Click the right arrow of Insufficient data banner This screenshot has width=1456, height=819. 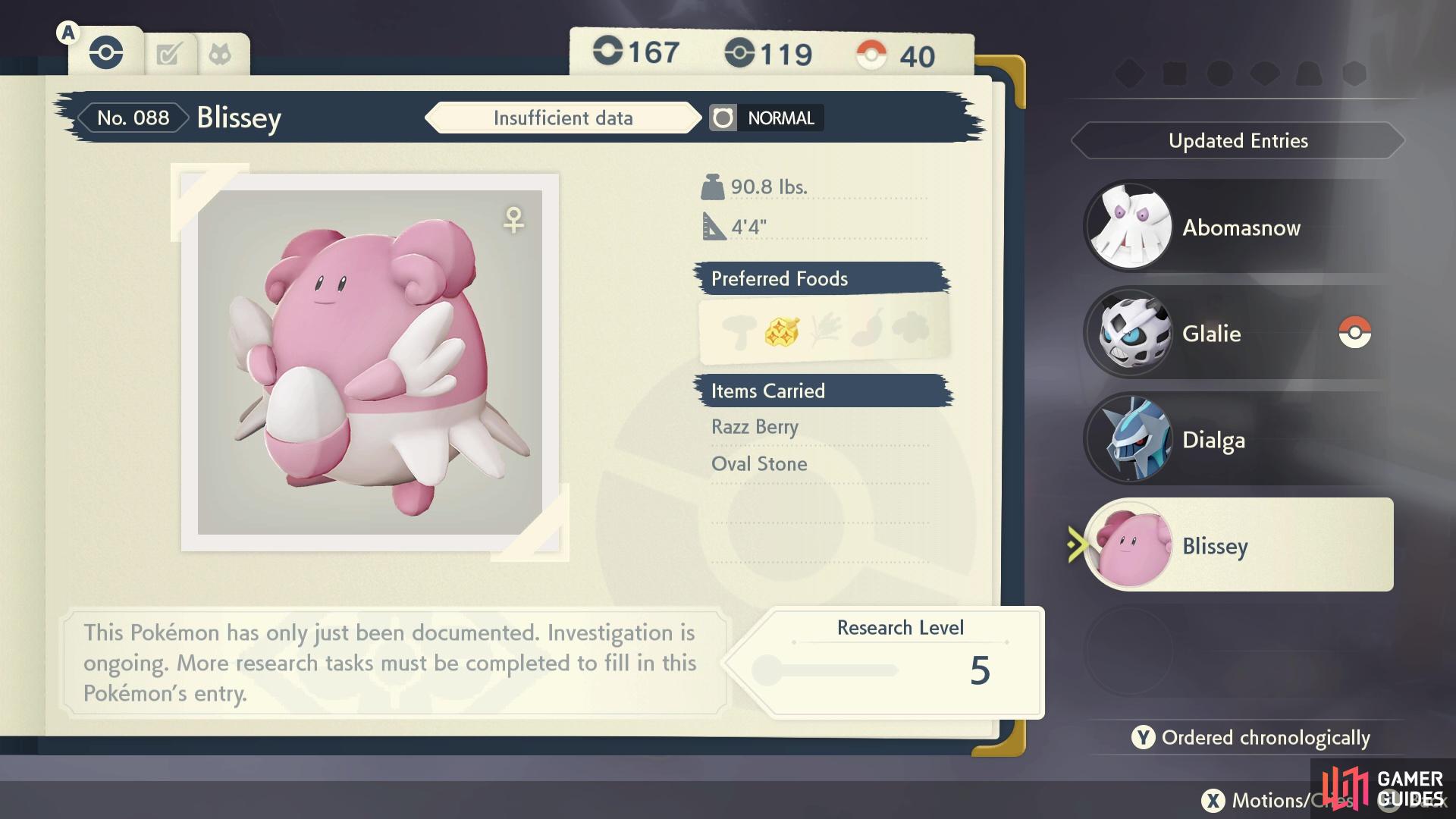pyautogui.click(x=693, y=118)
